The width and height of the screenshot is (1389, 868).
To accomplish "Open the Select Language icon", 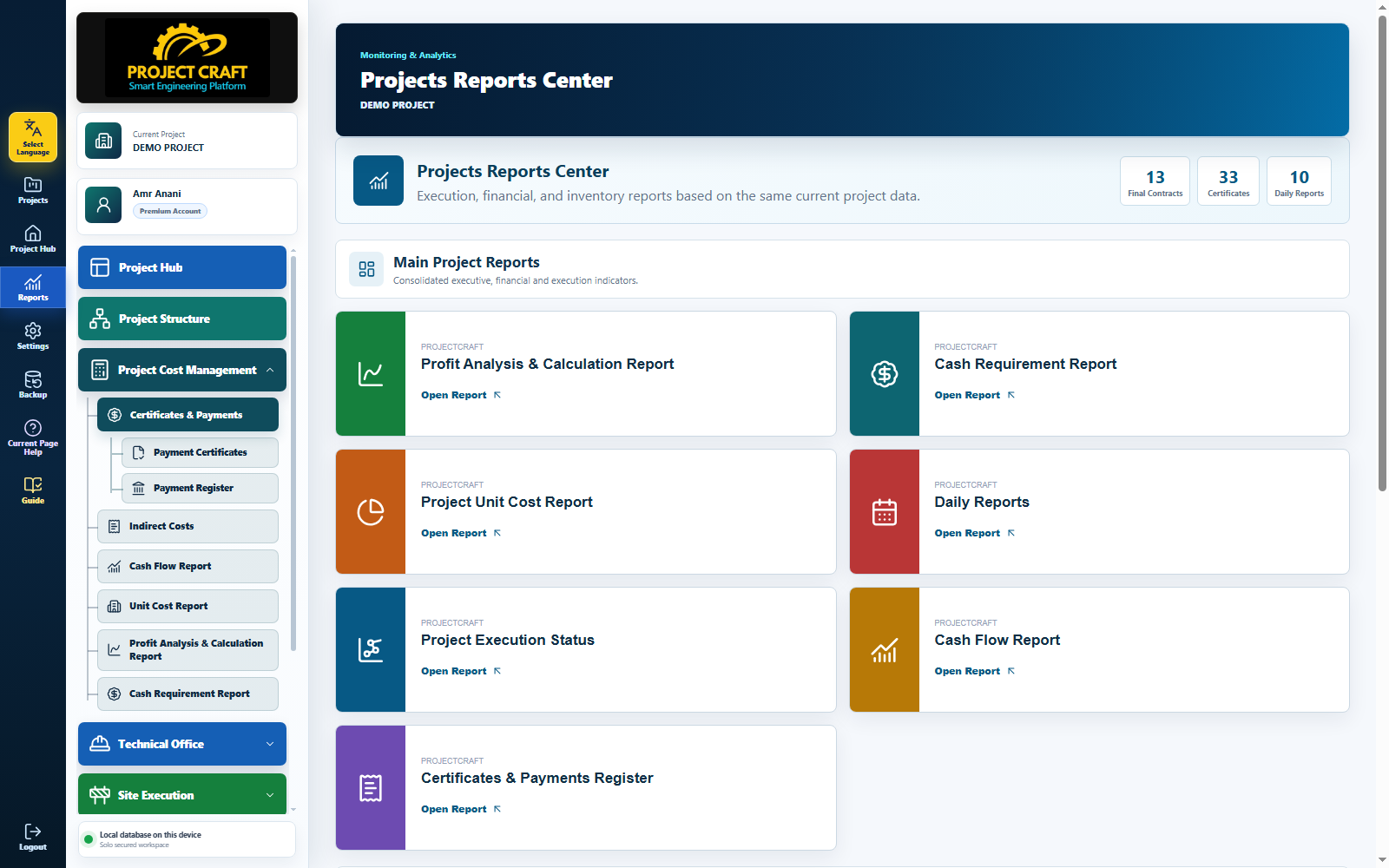I will click(33, 137).
